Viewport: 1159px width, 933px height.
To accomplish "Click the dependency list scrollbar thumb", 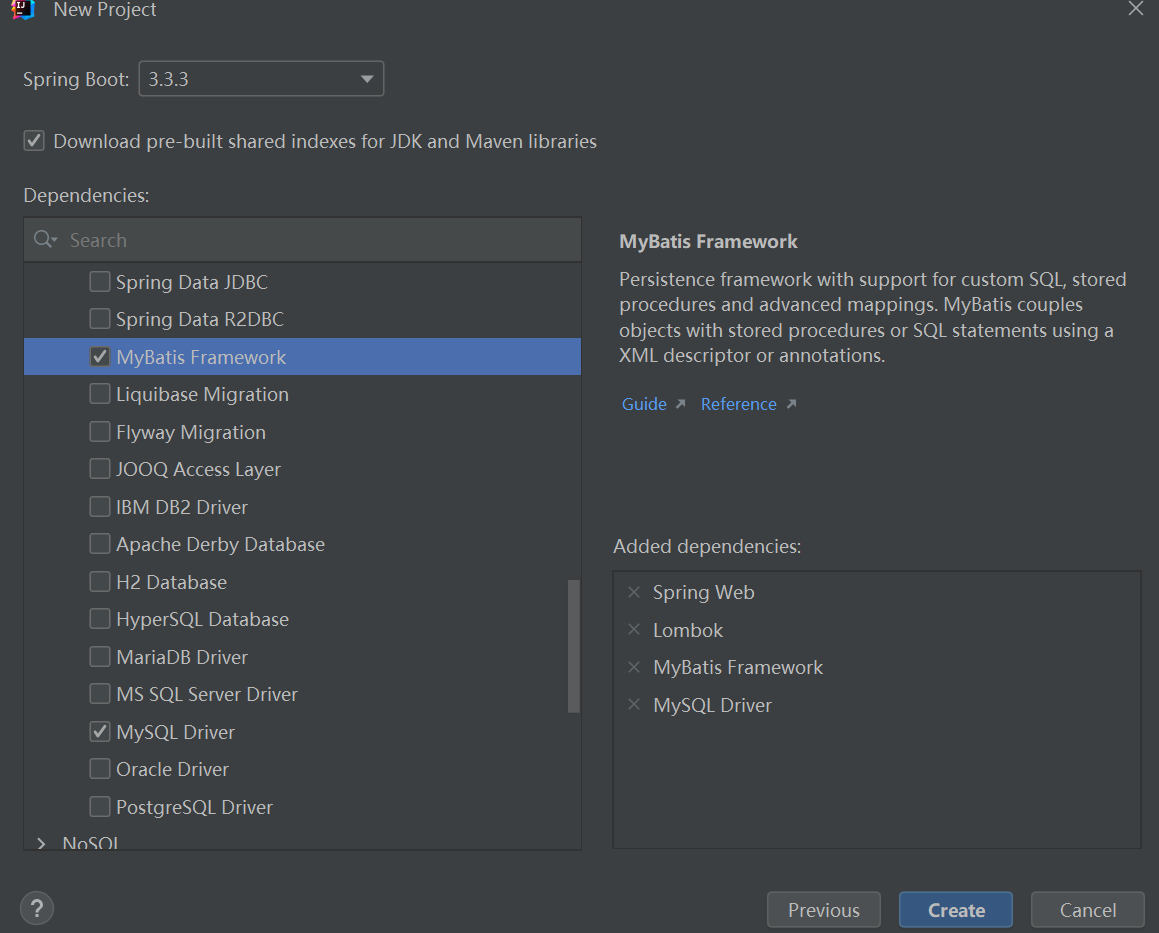I will tap(574, 646).
